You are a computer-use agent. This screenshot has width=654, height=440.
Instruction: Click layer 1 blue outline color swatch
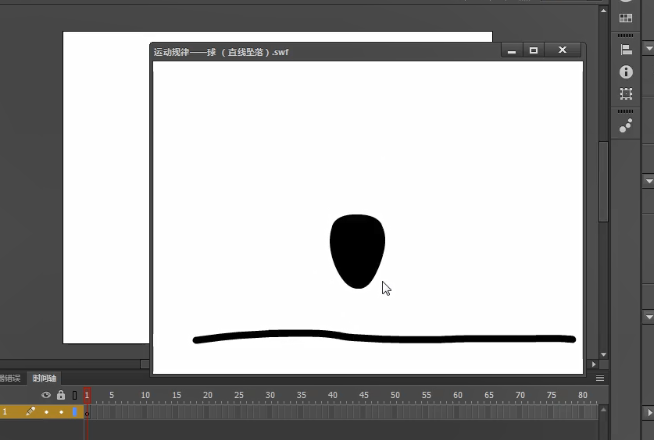[x=75, y=412]
